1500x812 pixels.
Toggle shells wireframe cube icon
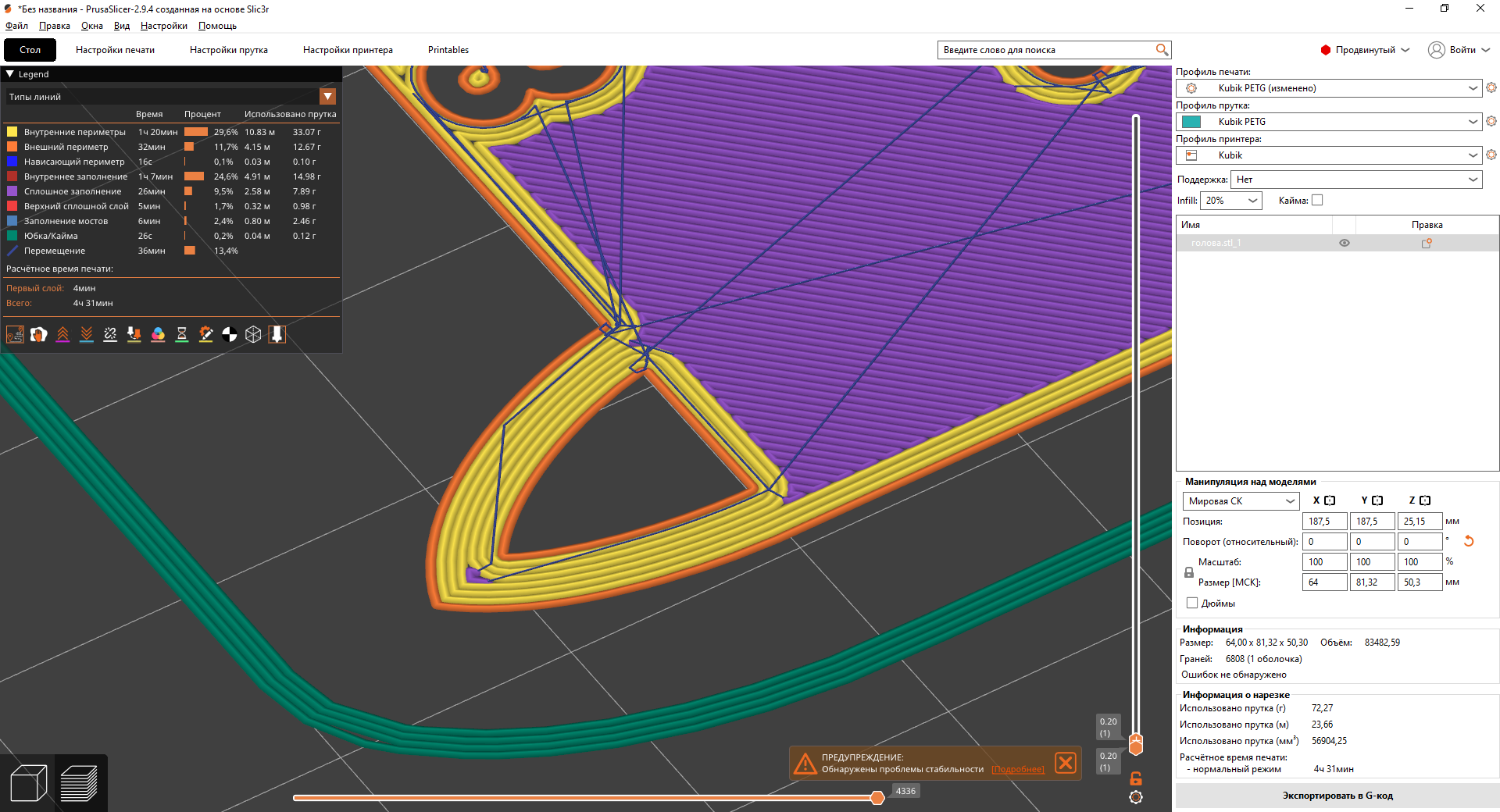(x=253, y=335)
